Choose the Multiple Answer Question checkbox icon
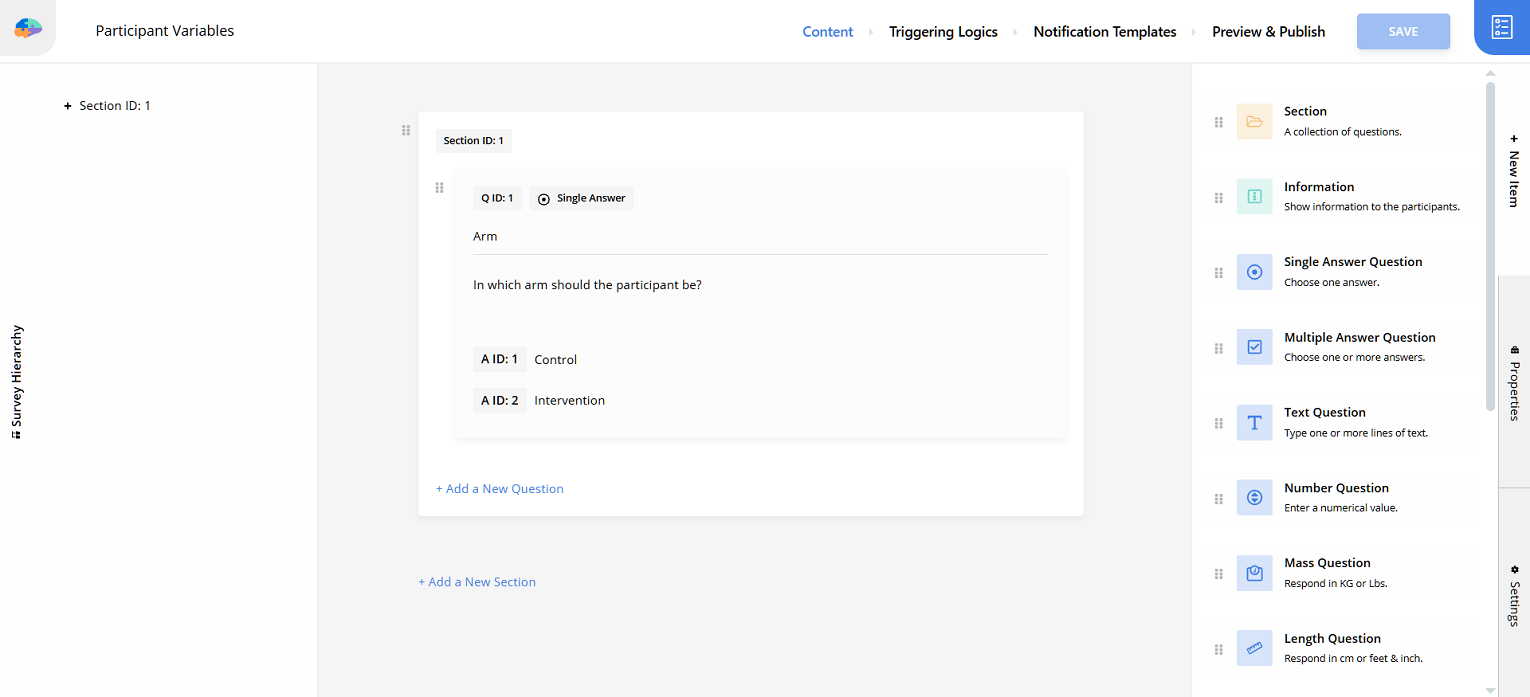This screenshot has width=1530, height=697. tap(1254, 348)
